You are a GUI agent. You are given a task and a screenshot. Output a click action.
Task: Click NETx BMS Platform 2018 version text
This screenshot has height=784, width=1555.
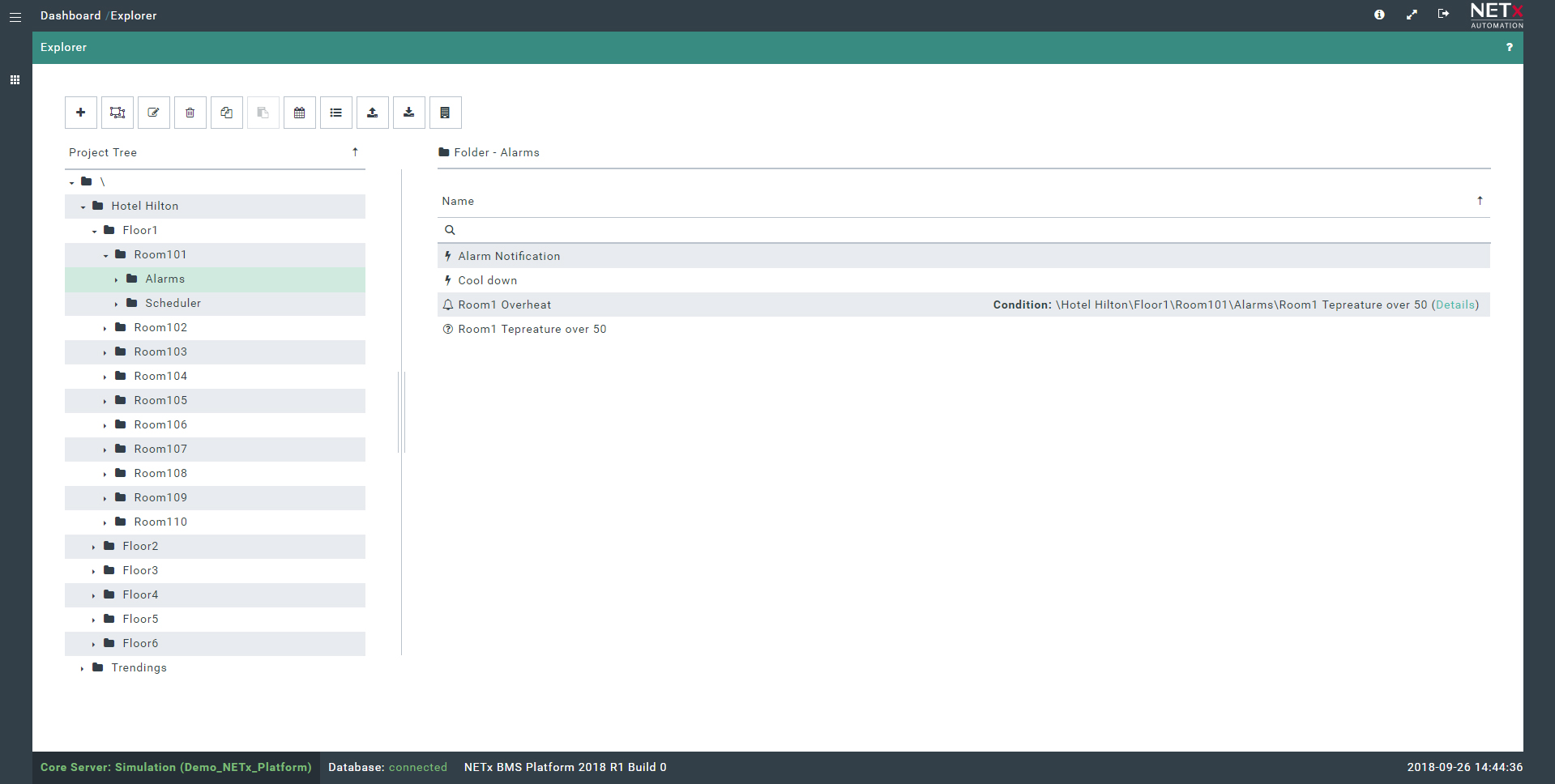(566, 767)
